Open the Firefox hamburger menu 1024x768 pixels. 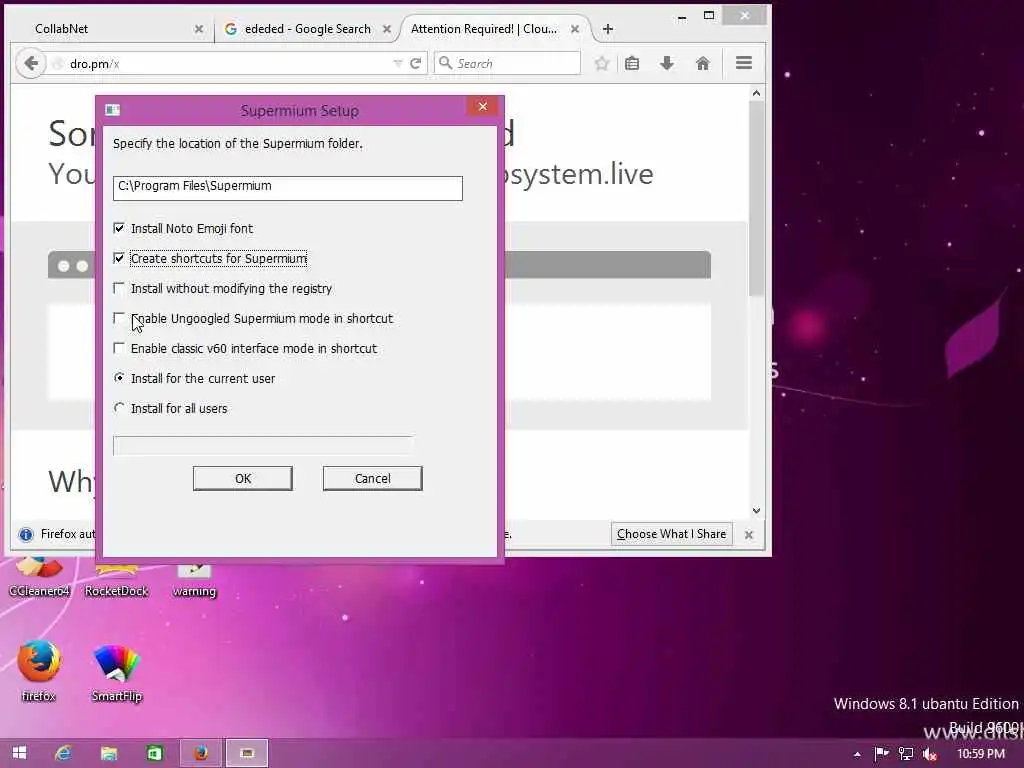coord(744,63)
